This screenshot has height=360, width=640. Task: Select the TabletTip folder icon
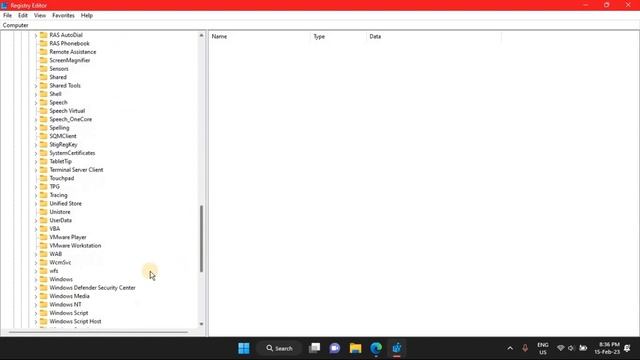point(44,161)
